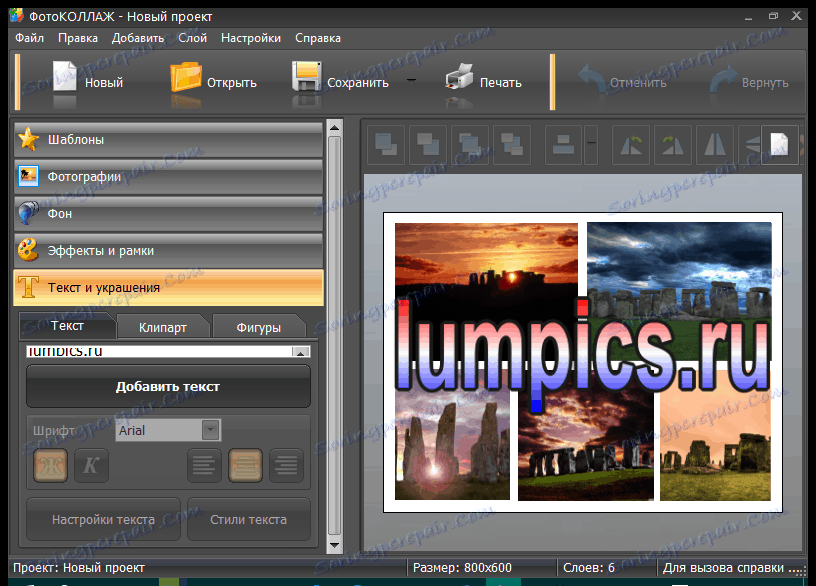
Task: Bring selected layer to front icon
Action: tap(386, 145)
